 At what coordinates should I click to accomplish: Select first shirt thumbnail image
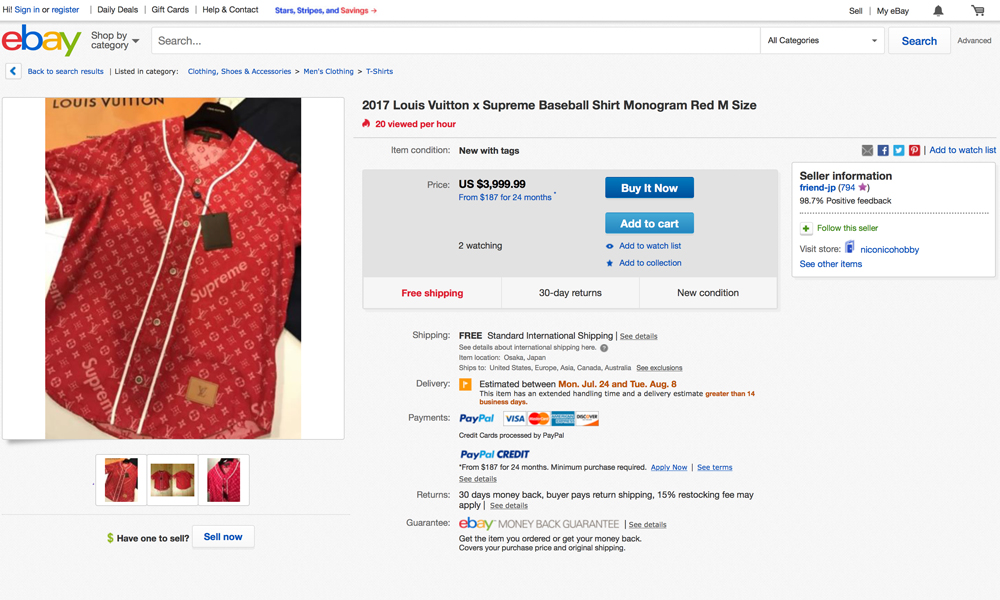pos(121,480)
